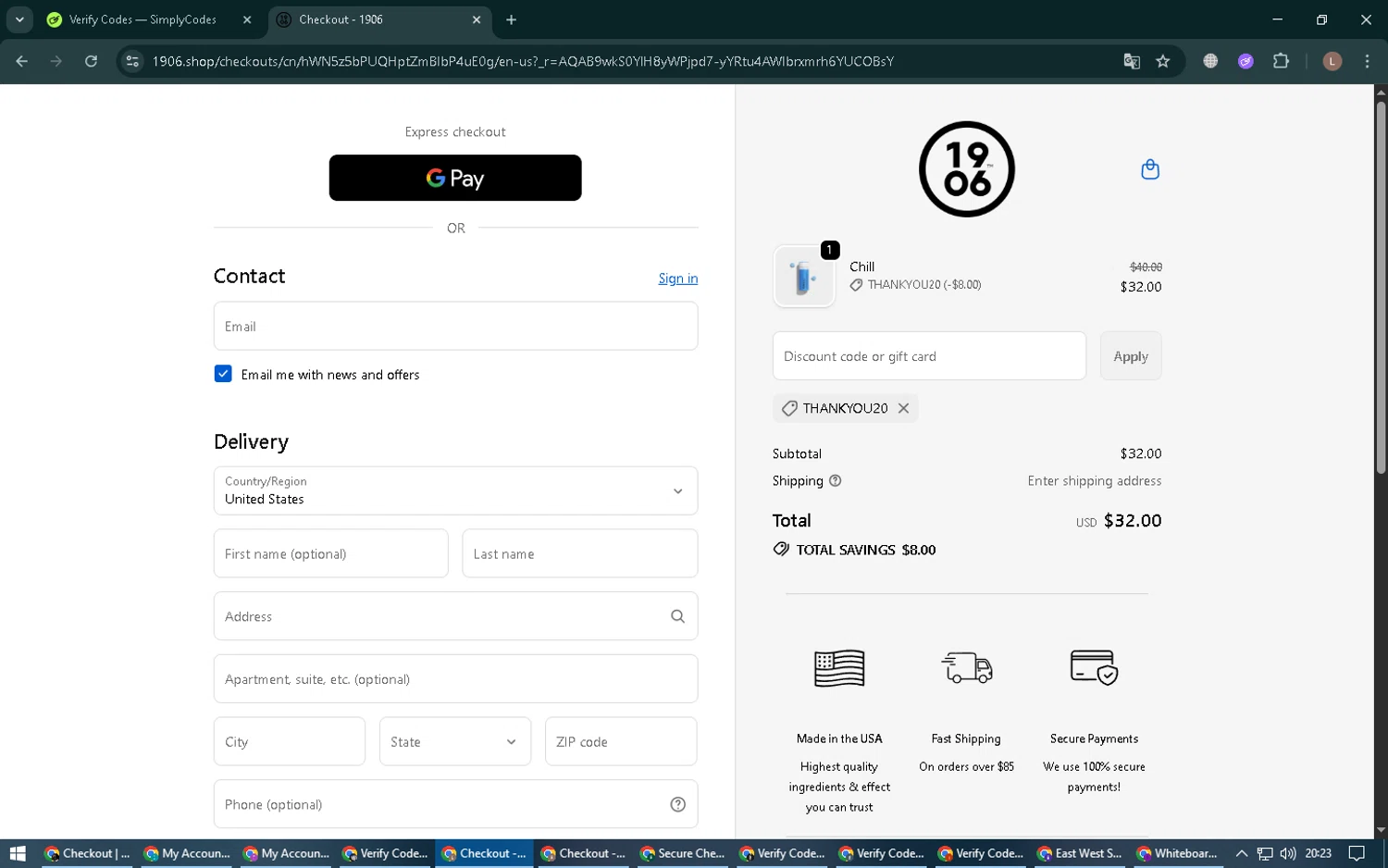Click the 1906 brand logo
The height and width of the screenshot is (868, 1388).
pos(967,169)
